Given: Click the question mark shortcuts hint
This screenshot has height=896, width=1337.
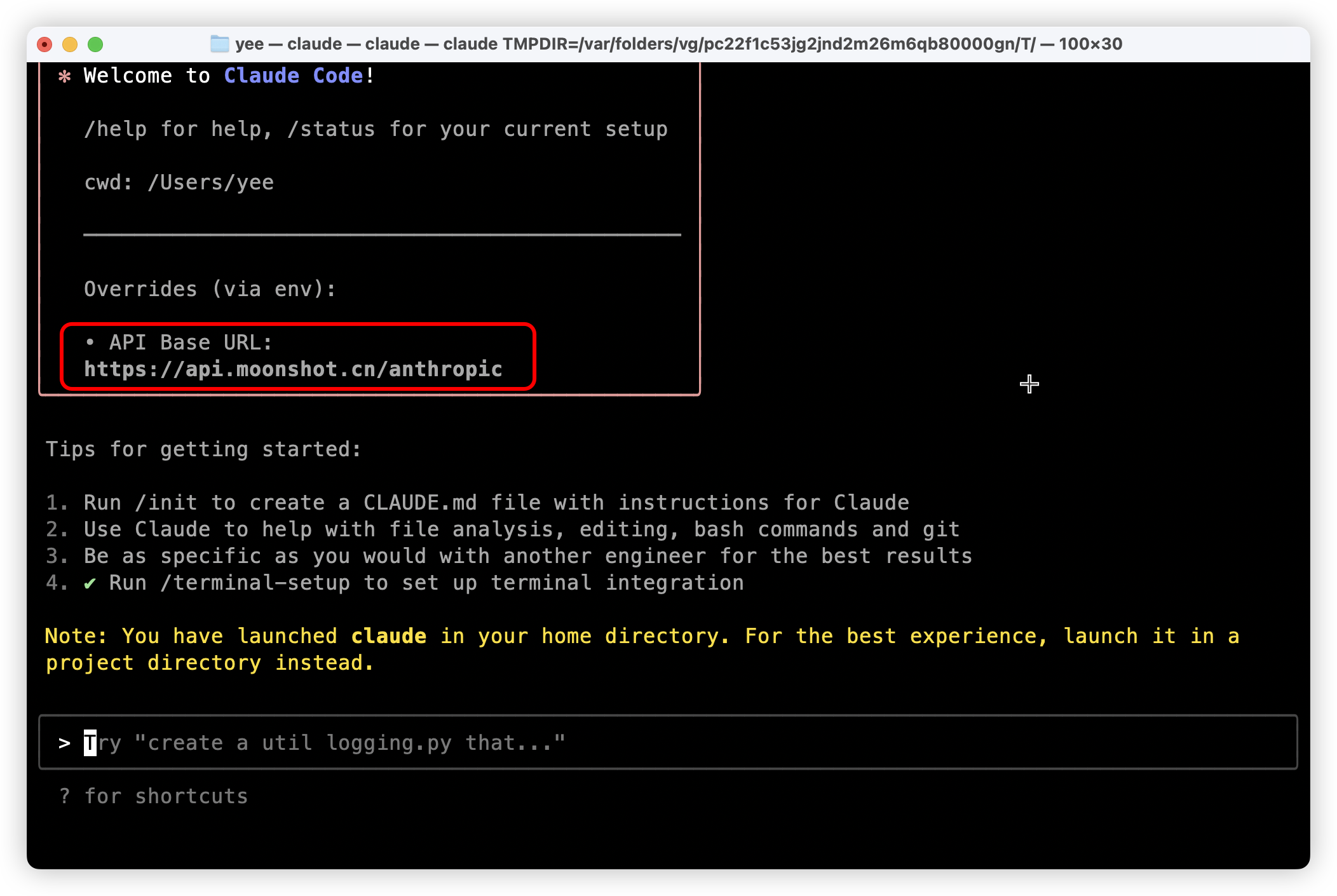Looking at the screenshot, I should (64, 796).
